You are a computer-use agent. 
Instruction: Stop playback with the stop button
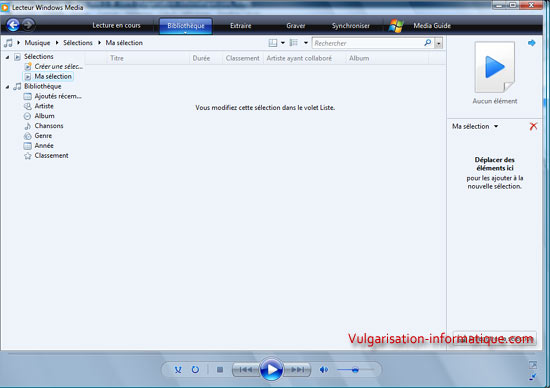click(220, 369)
